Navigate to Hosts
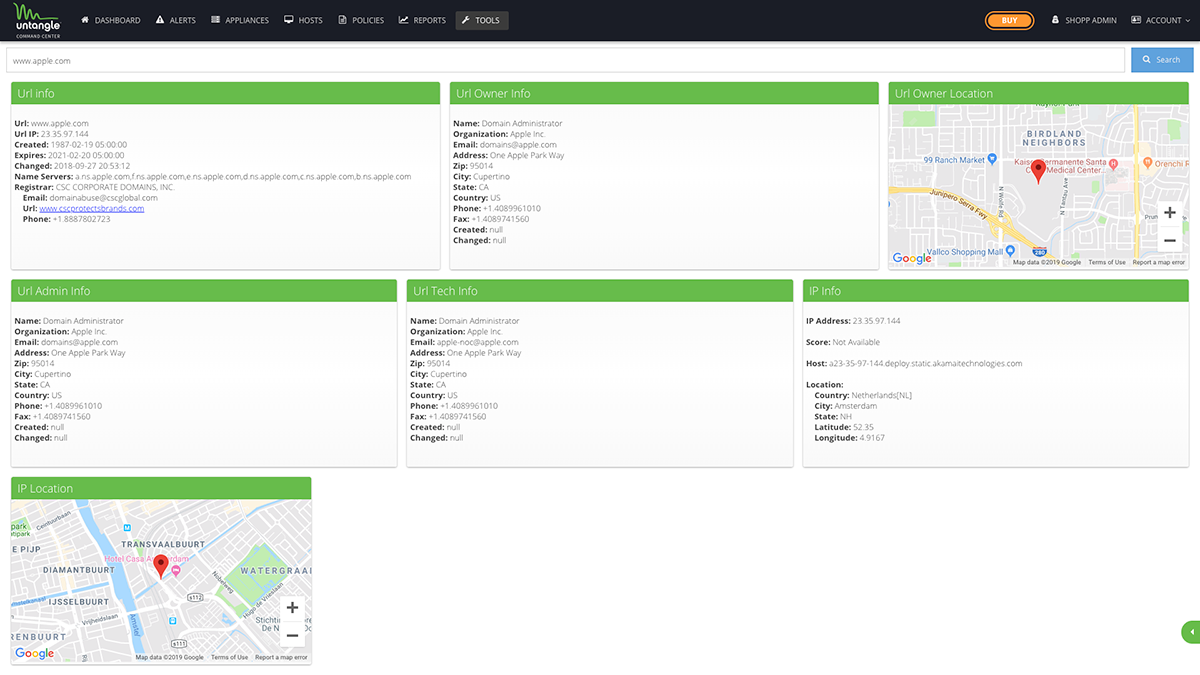The width and height of the screenshot is (1200, 675). pyautogui.click(x=303, y=20)
